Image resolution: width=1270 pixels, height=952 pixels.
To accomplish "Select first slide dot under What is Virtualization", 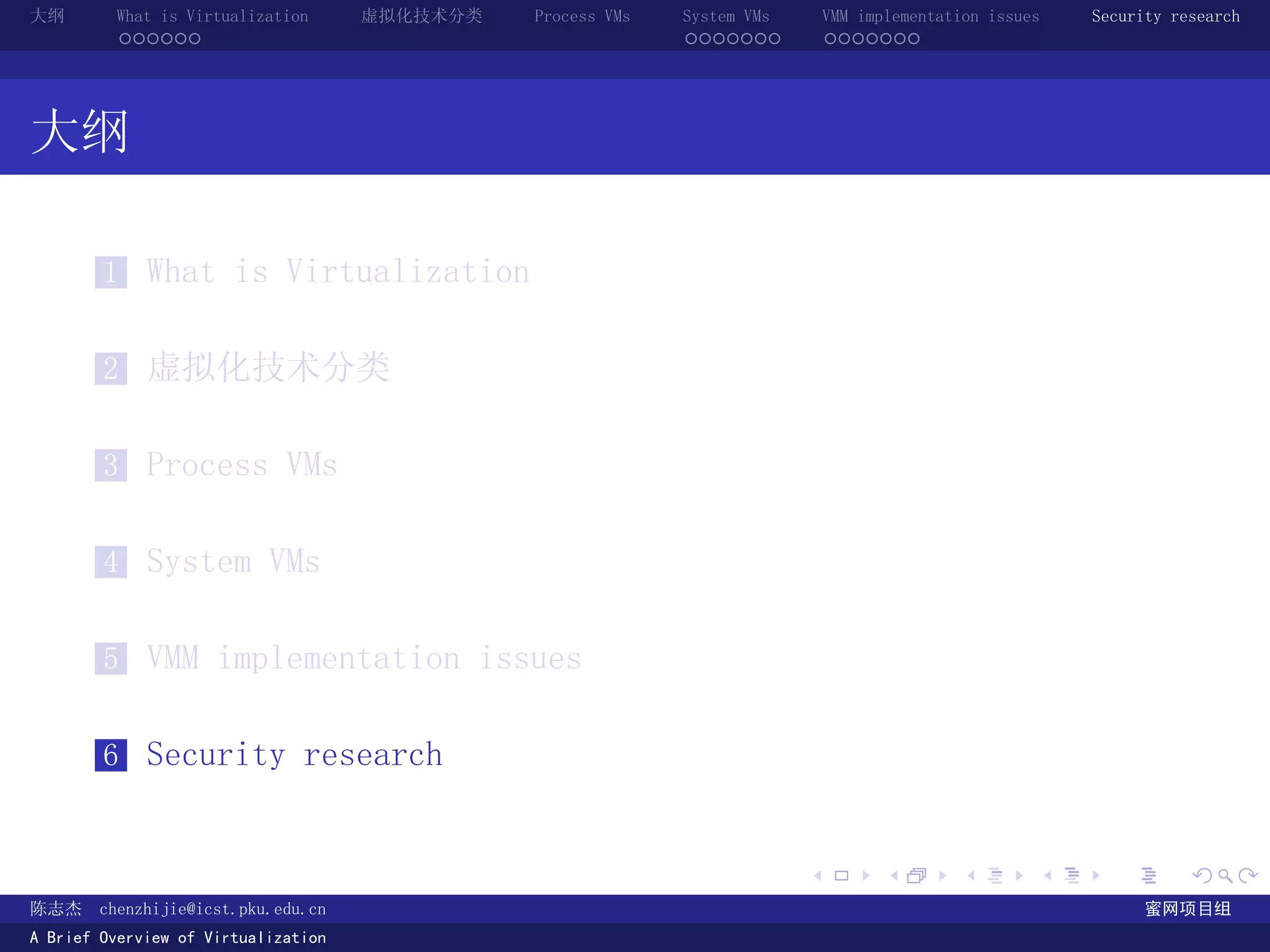I will 125,38.
